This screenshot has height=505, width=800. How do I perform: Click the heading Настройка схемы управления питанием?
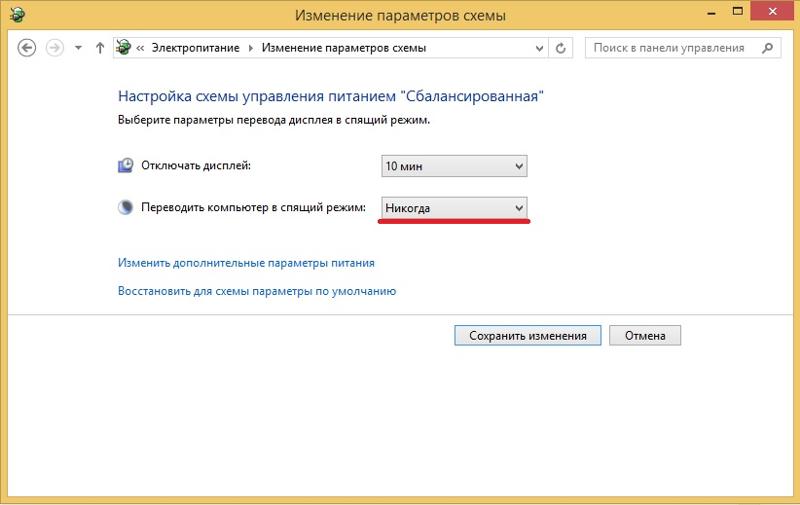click(331, 96)
